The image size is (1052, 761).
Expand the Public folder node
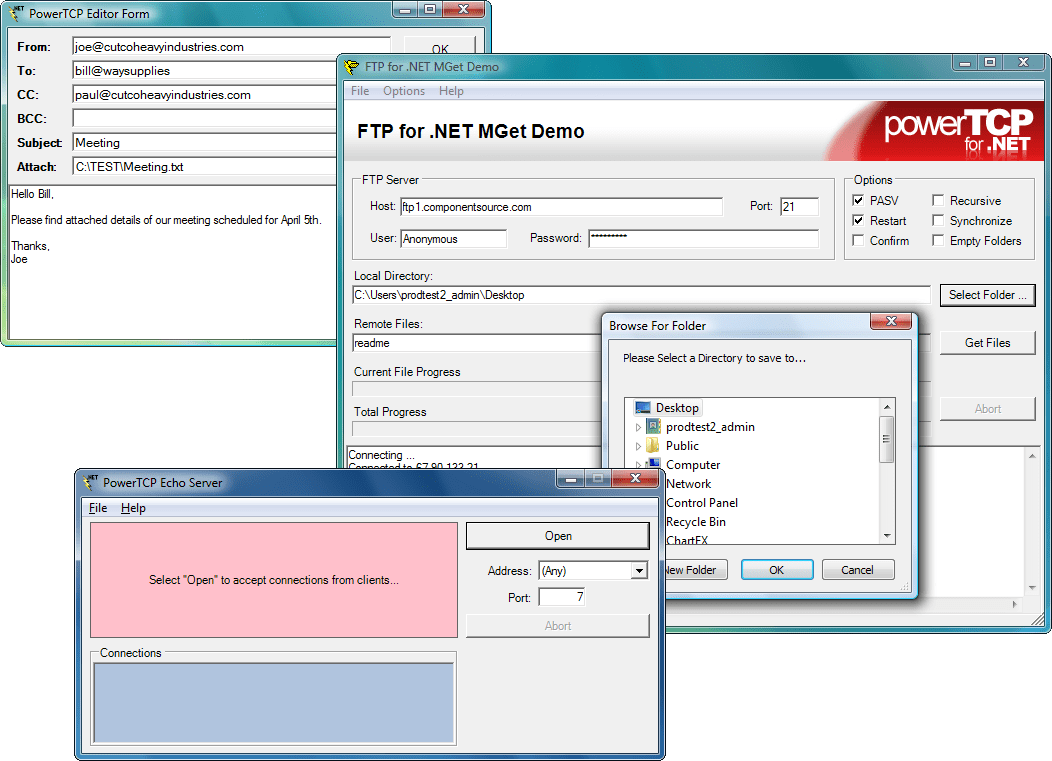[638, 446]
